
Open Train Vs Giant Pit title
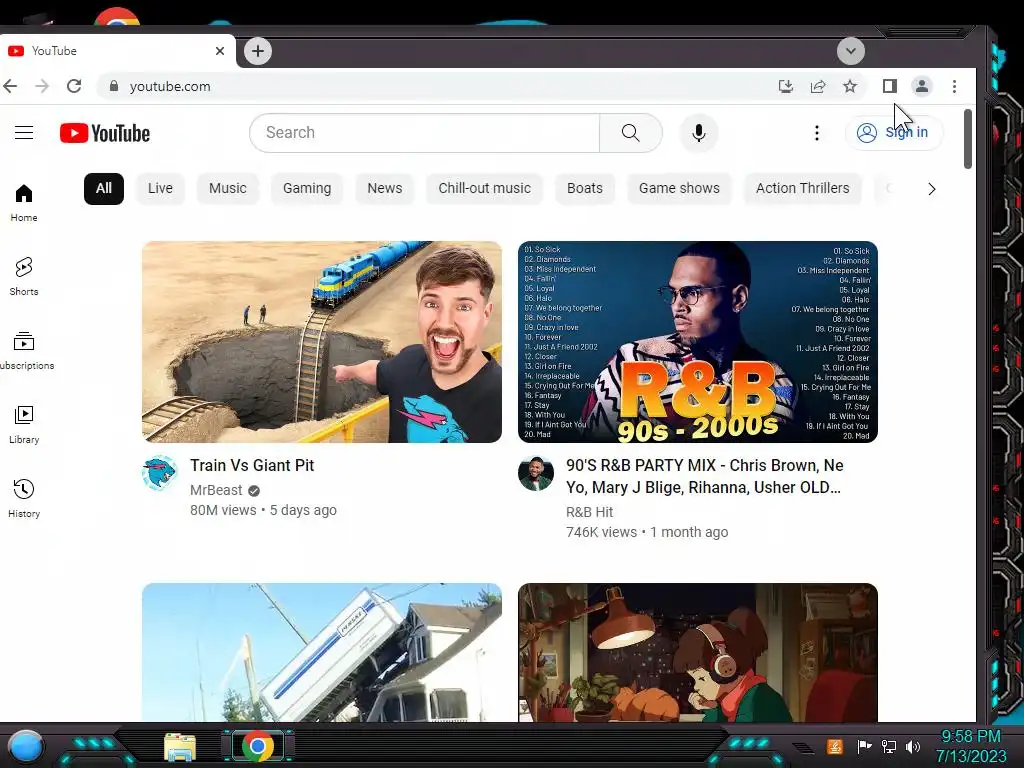tap(252, 466)
